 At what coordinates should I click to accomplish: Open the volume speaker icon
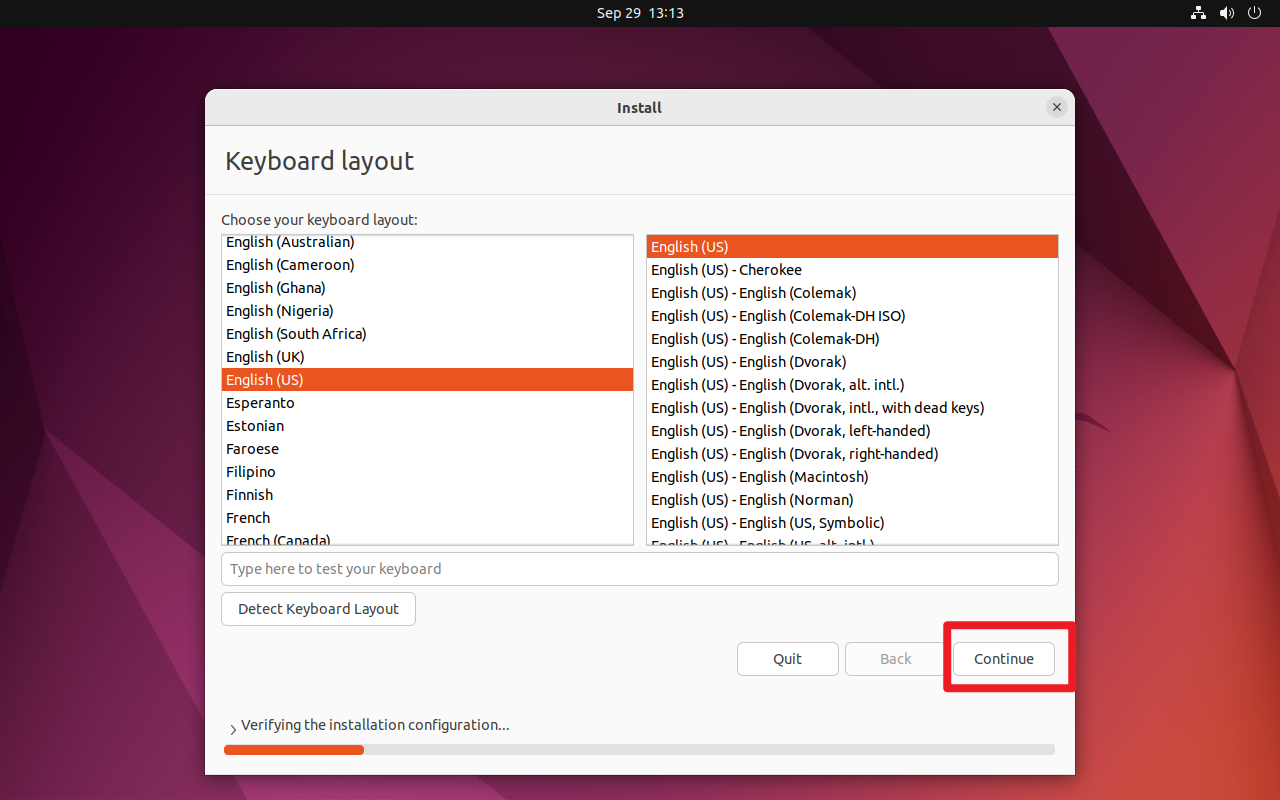coord(1227,13)
